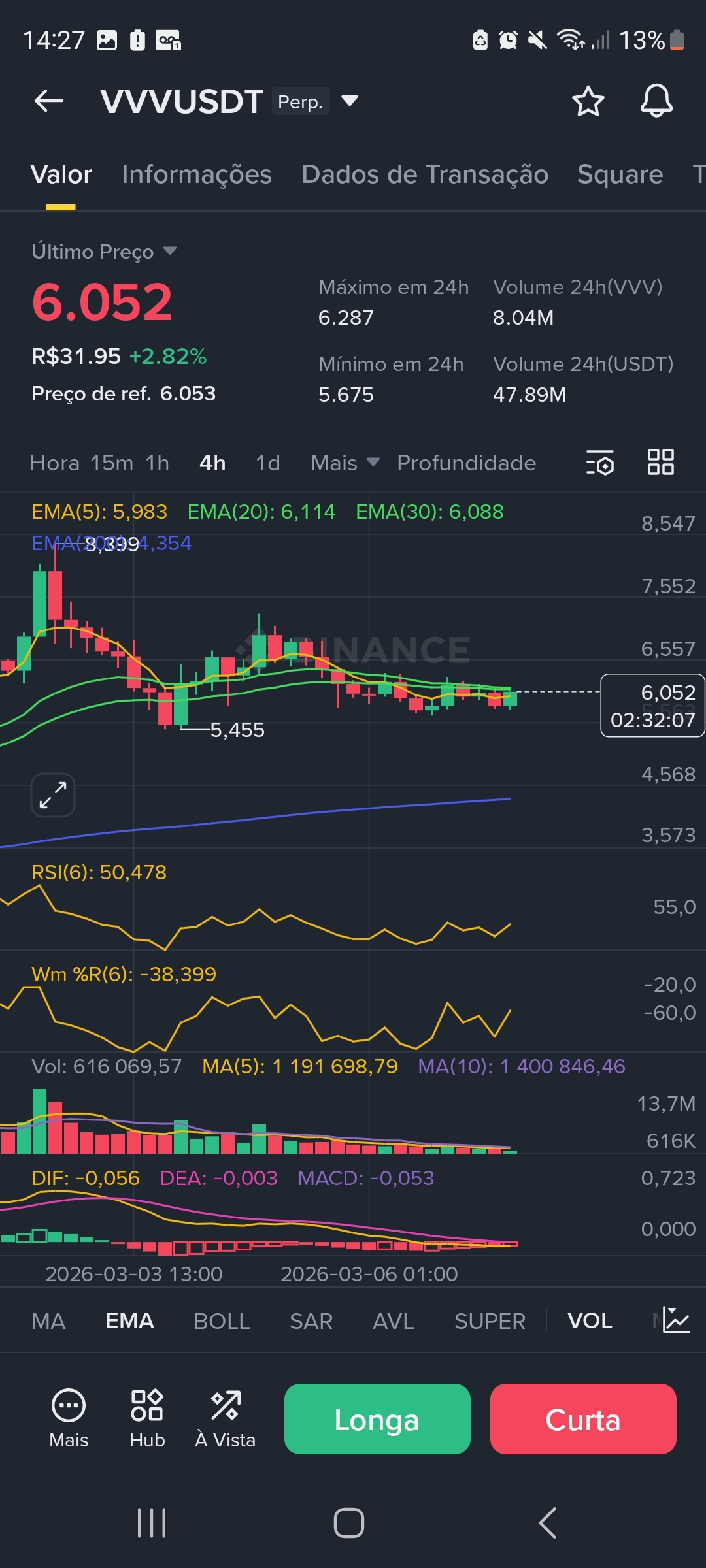Tap the MA(5): 1 191 698,79 volume label

(x=300, y=1066)
